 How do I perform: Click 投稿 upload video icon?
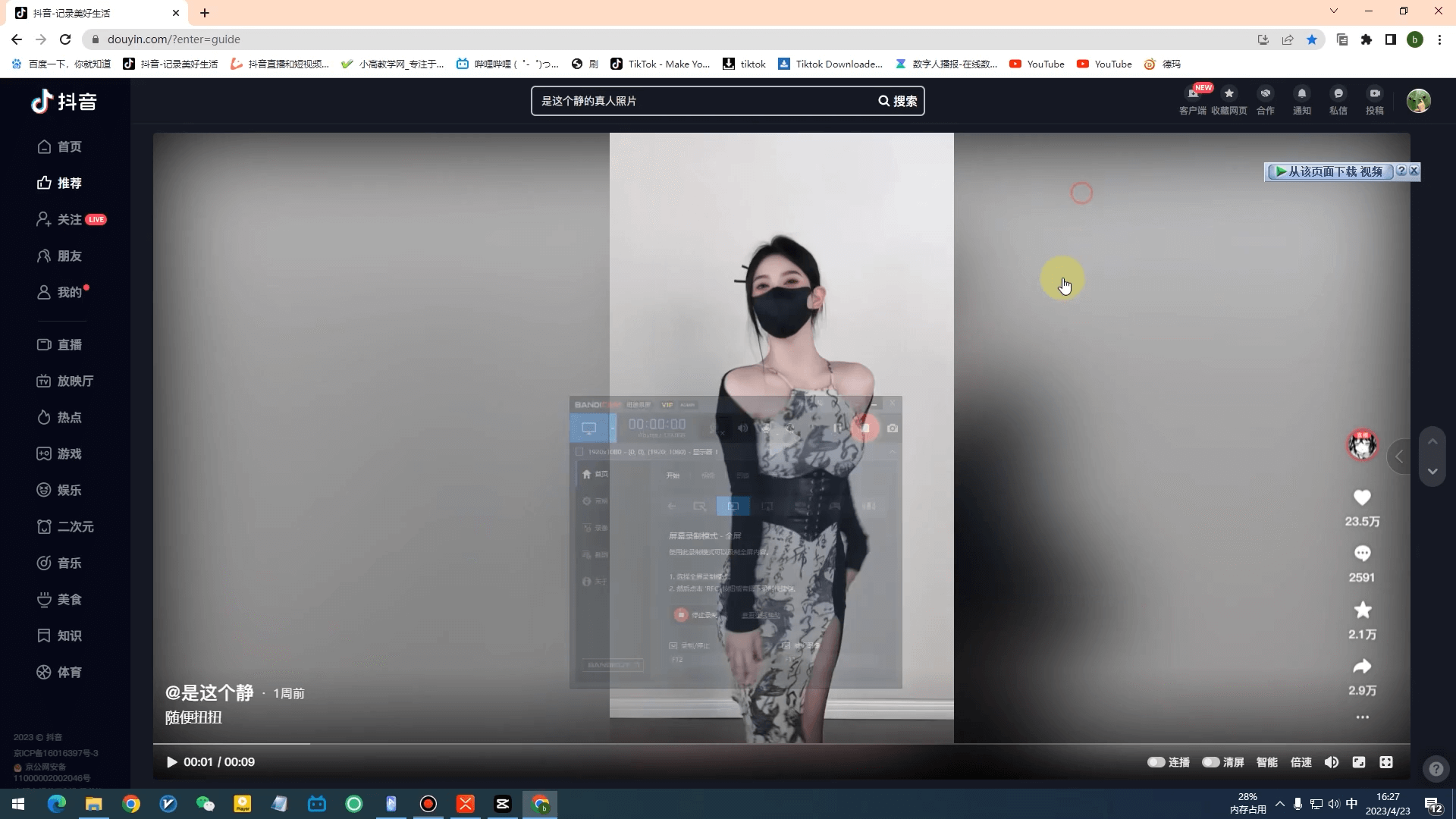[x=1375, y=101]
